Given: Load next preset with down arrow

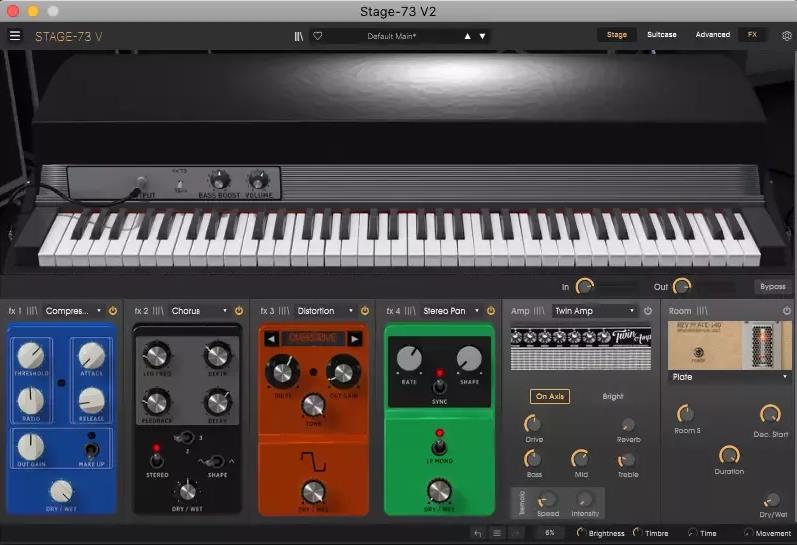Looking at the screenshot, I should 482,36.
